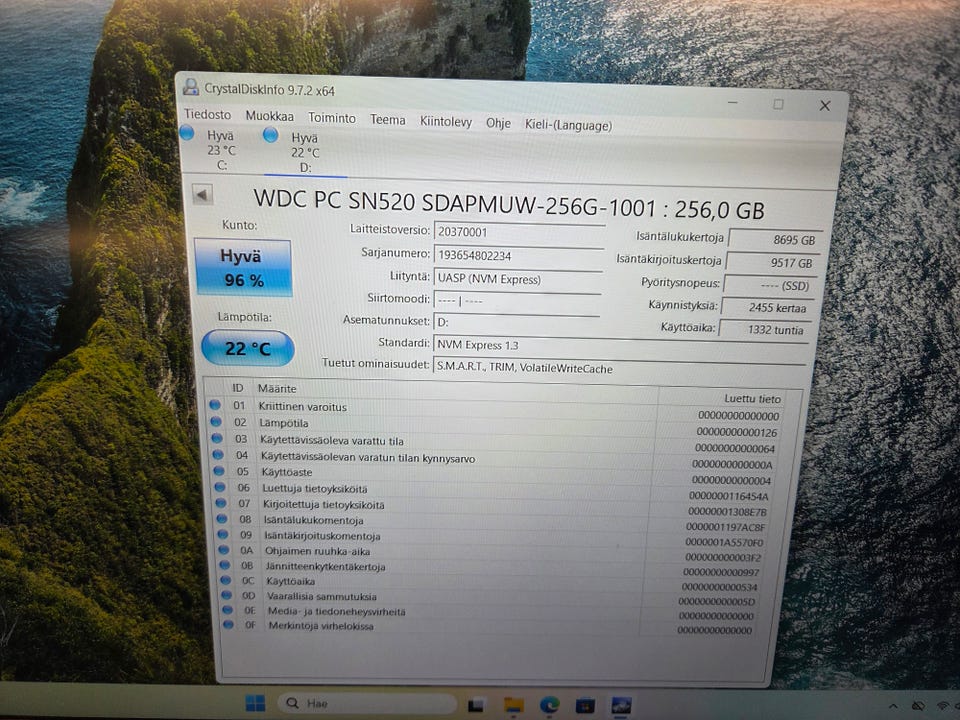Viewport: 960px width, 720px height.
Task: Select the Ohjaimen ruuhka-aika row
Action: (x=495, y=553)
